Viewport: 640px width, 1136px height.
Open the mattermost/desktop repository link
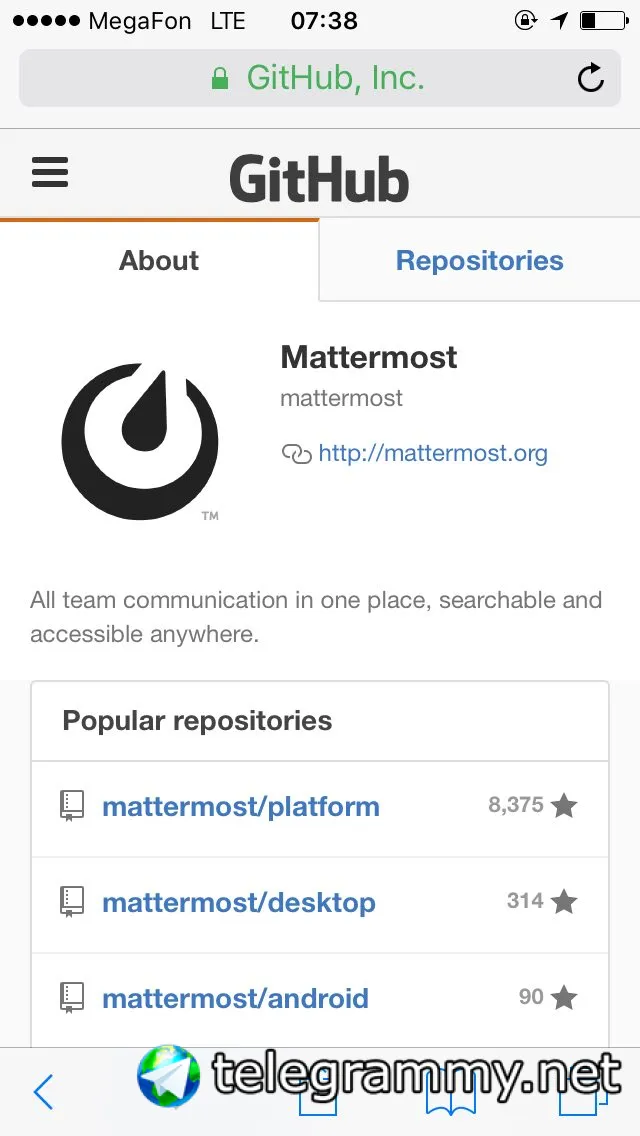pyautogui.click(x=239, y=903)
